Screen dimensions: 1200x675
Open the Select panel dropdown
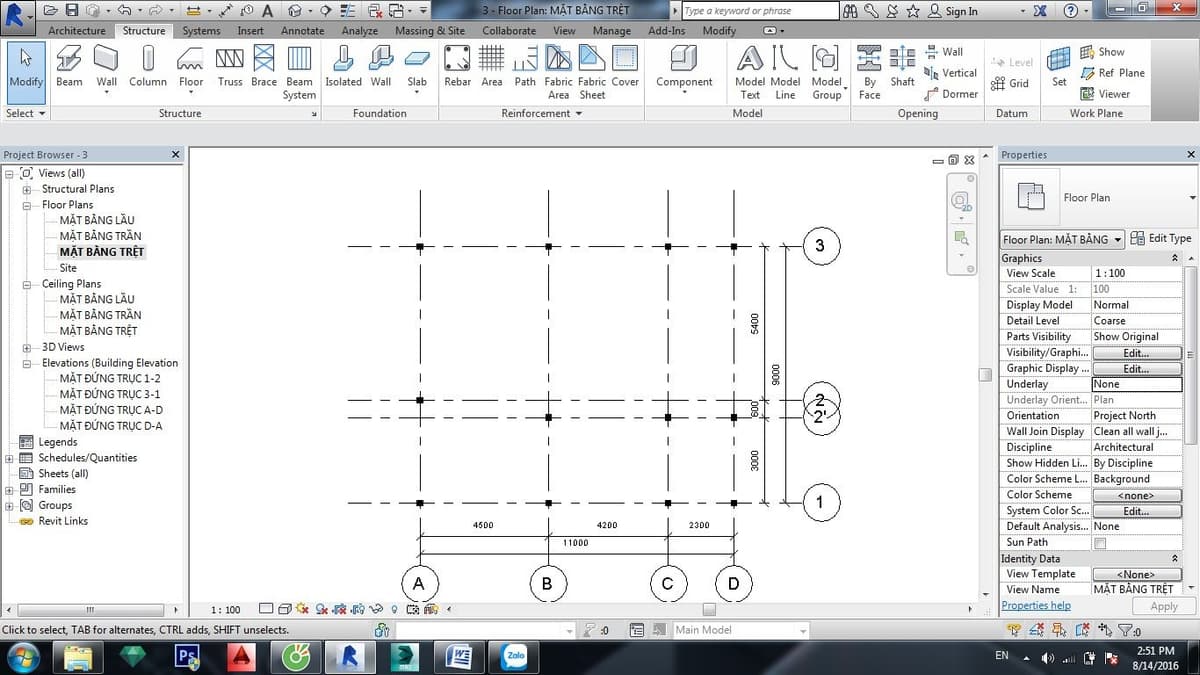tap(26, 113)
